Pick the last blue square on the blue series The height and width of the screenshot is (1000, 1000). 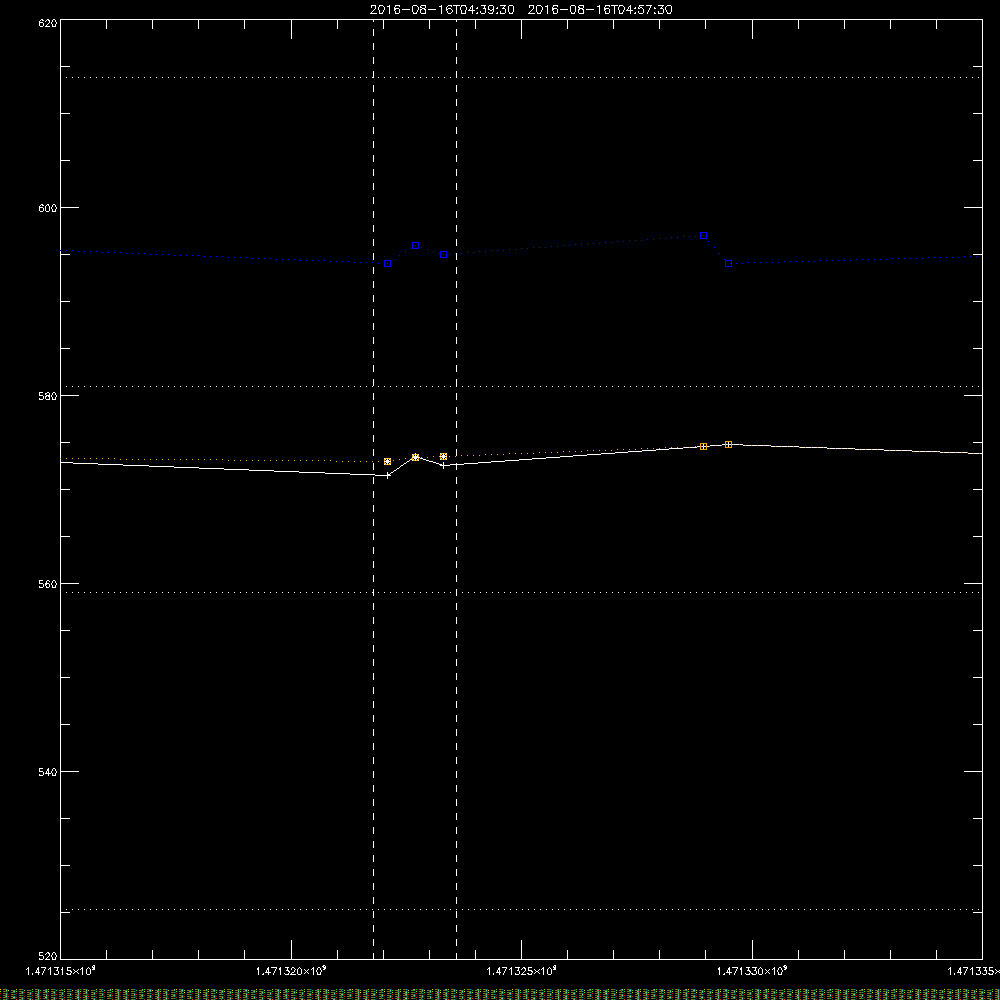click(x=728, y=264)
